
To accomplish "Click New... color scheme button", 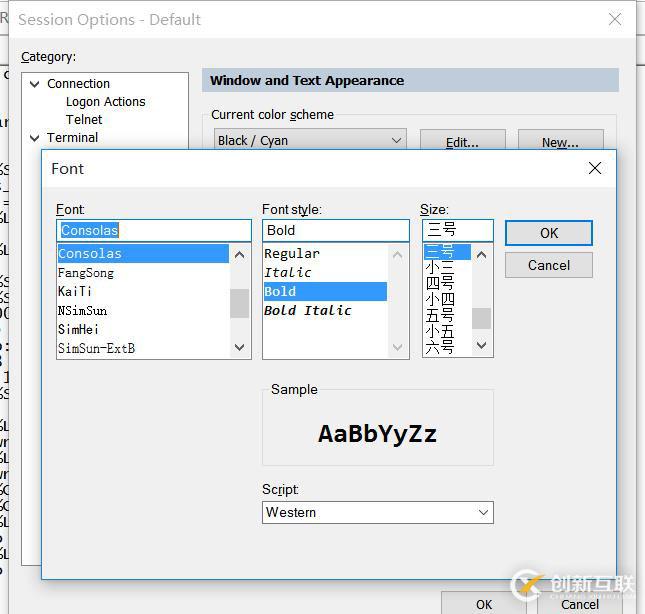I will coord(560,142).
